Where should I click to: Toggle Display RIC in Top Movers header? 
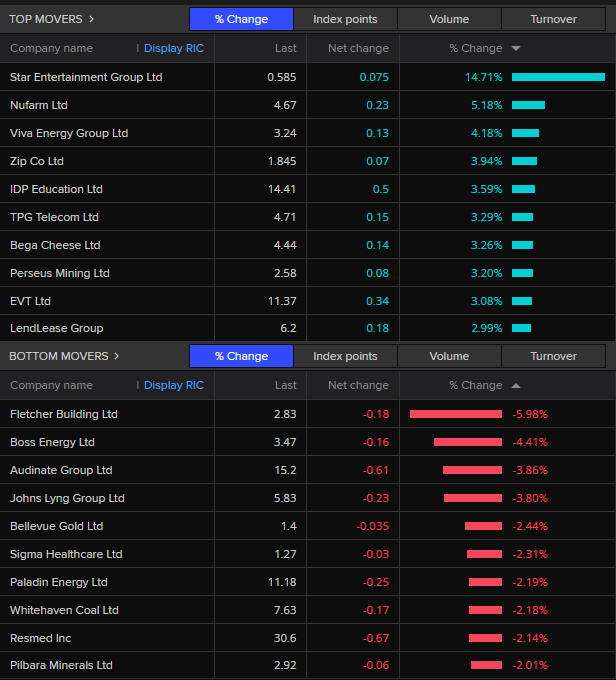pos(173,48)
